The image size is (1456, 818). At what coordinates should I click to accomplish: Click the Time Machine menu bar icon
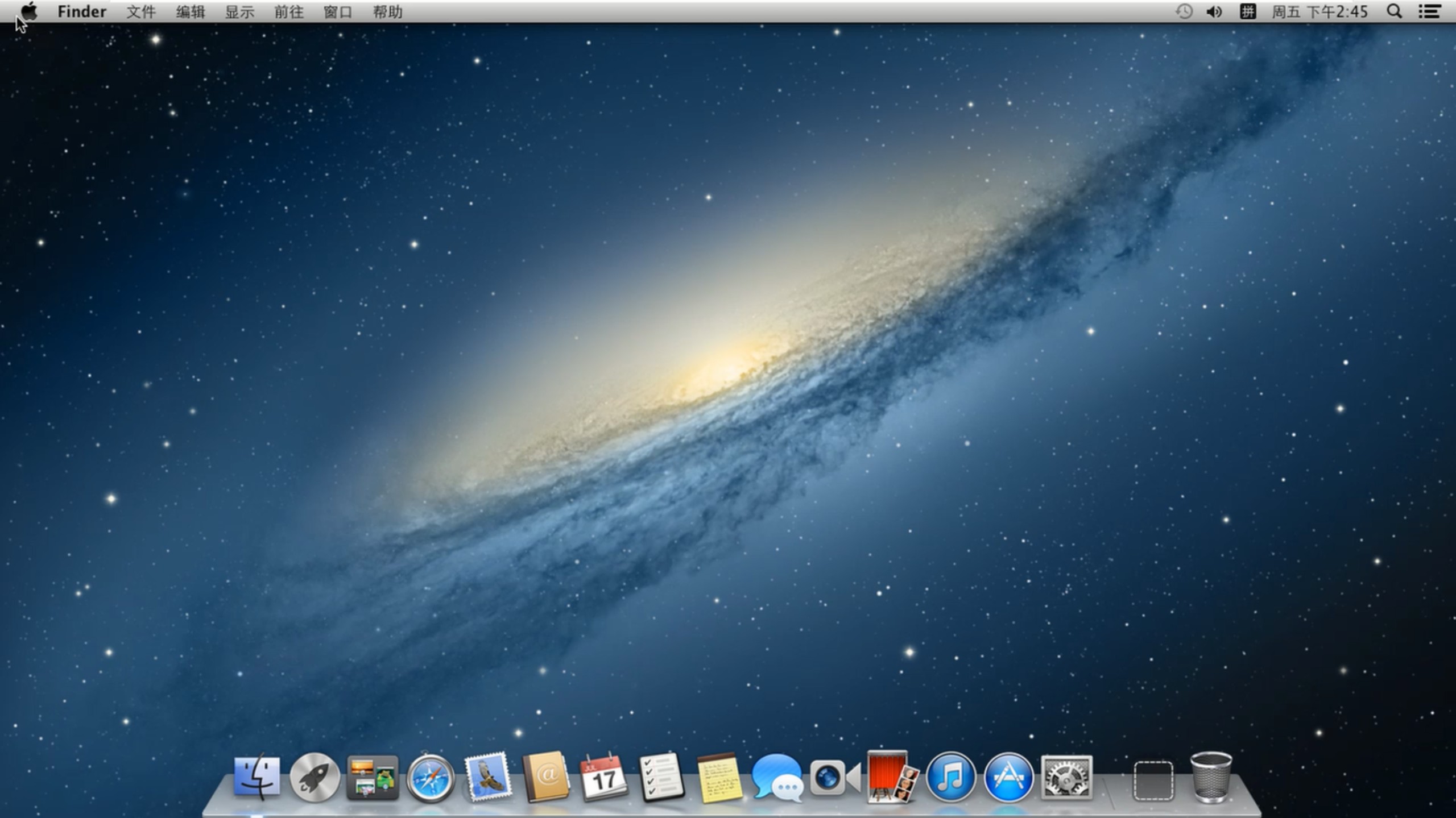coord(1184,11)
